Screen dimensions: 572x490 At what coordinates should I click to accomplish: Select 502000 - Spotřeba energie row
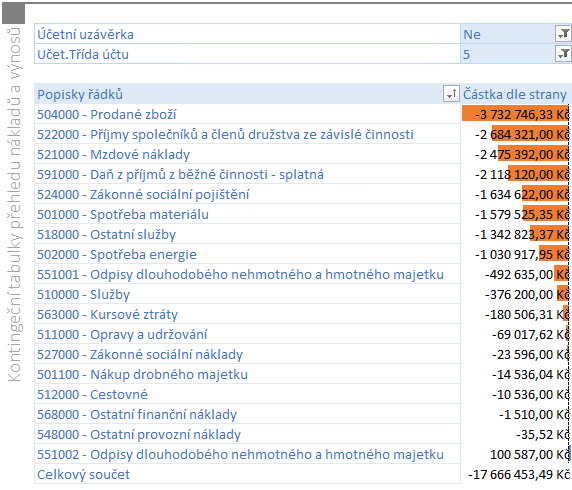247,254
